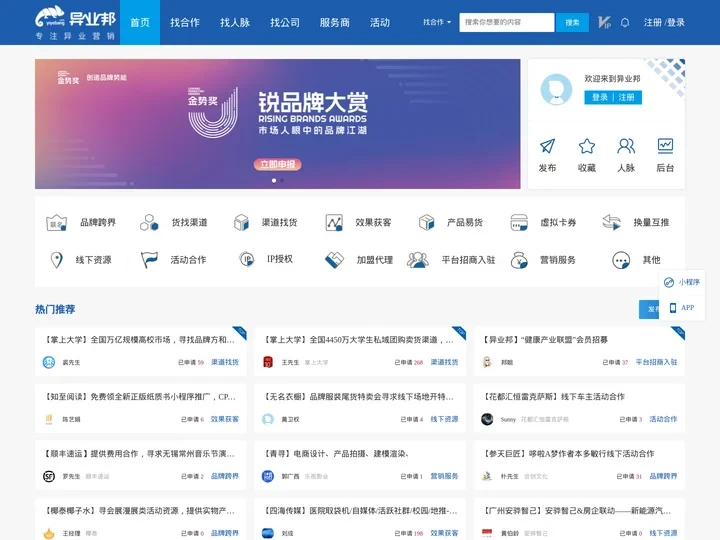
Task: Click 立即申报 button on banner
Action: click(277, 164)
